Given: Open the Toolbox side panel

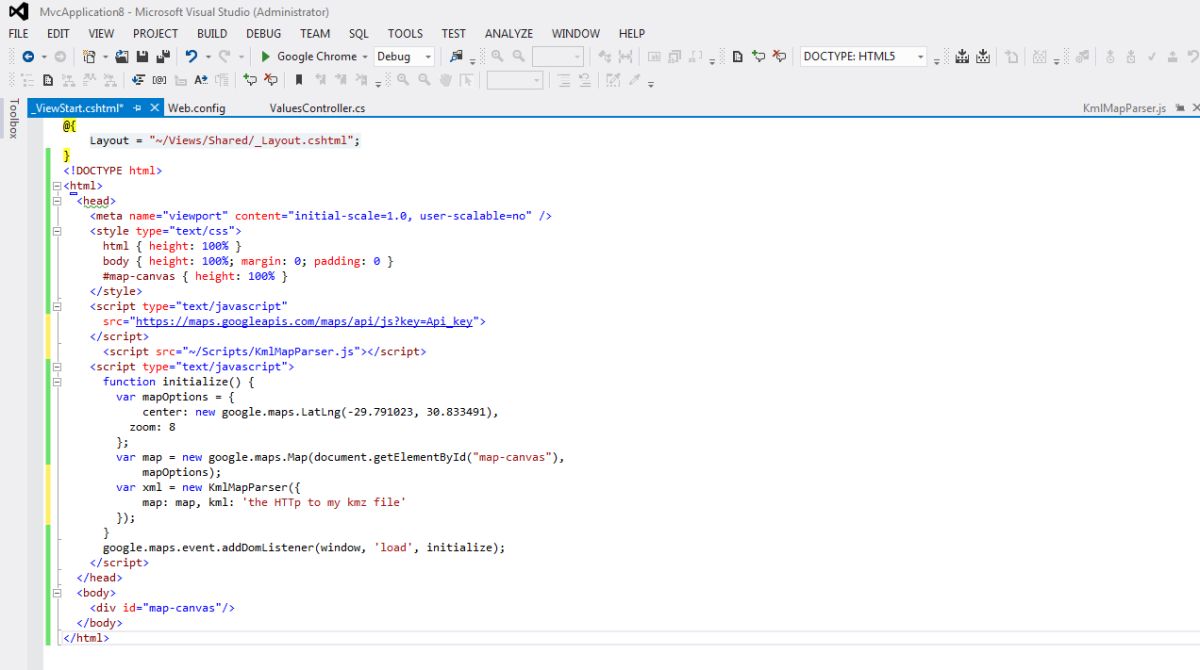Looking at the screenshot, I should 13,118.
